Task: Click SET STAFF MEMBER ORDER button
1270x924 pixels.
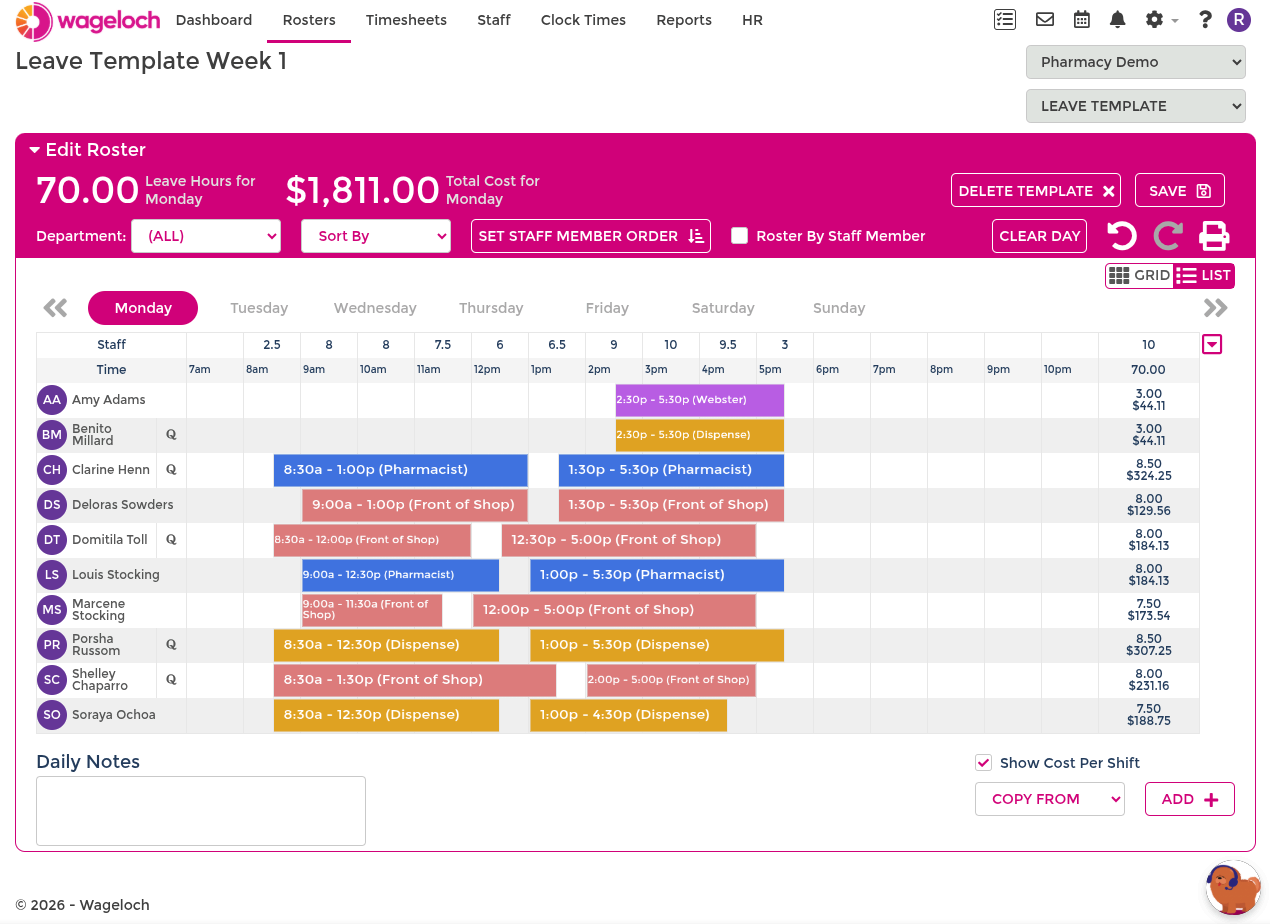Action: coord(591,236)
